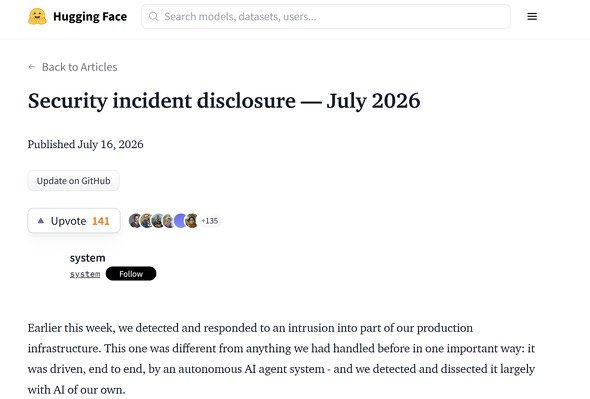
Task: Upvote this article
Action: (74, 221)
